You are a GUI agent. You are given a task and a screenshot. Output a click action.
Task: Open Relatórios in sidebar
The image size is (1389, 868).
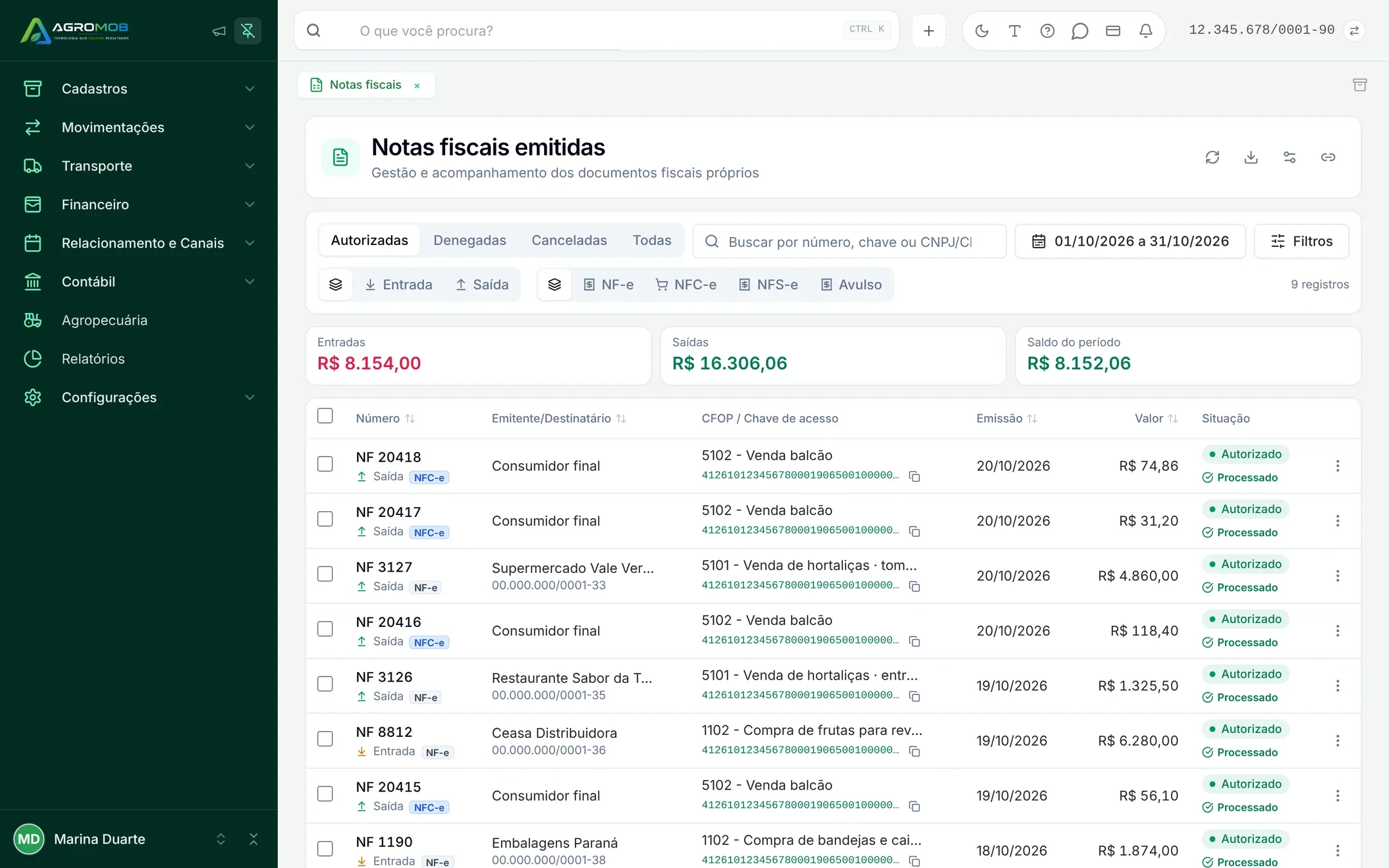pos(139,359)
